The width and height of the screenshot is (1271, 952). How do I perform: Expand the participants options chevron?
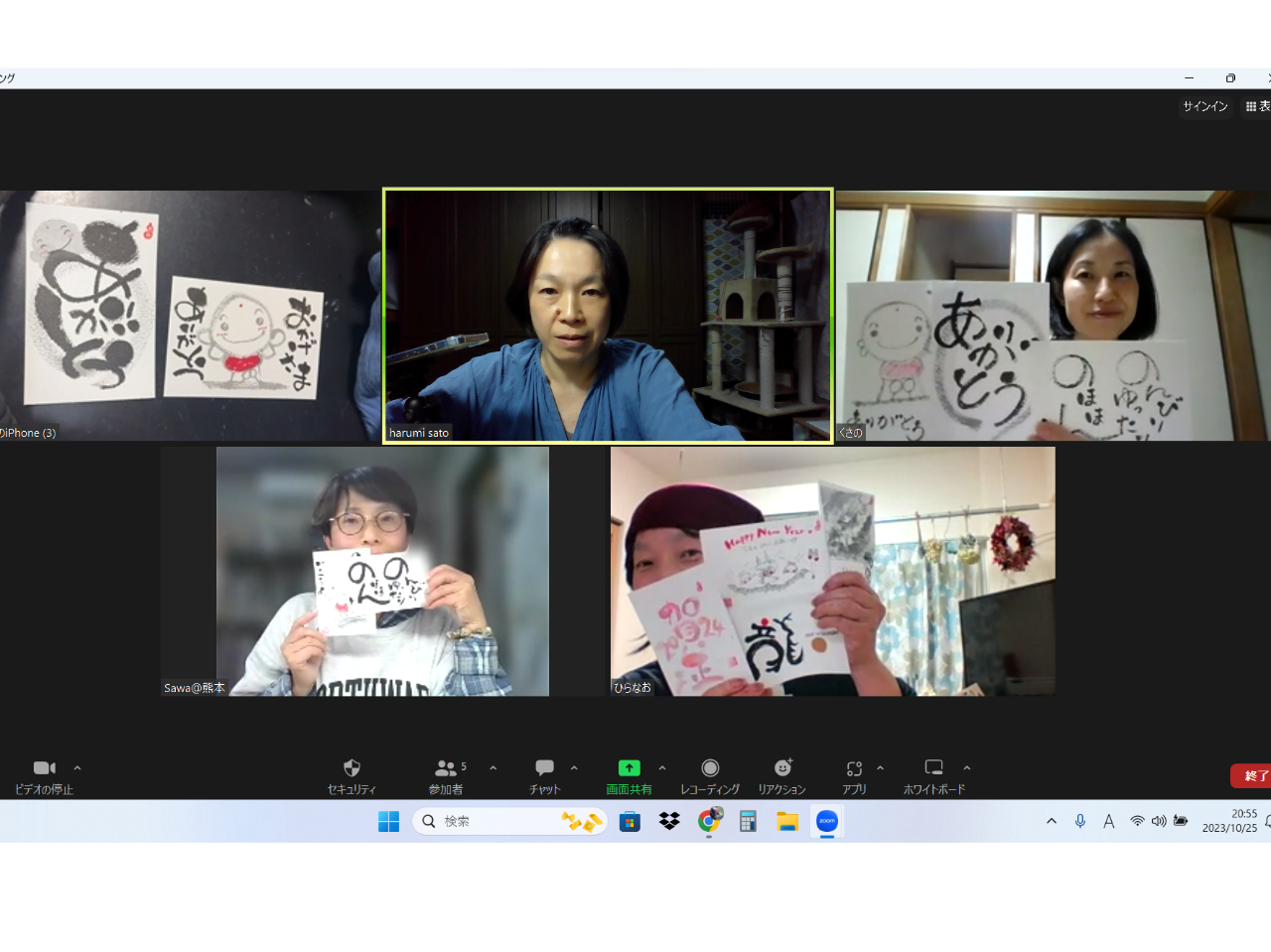tap(494, 768)
